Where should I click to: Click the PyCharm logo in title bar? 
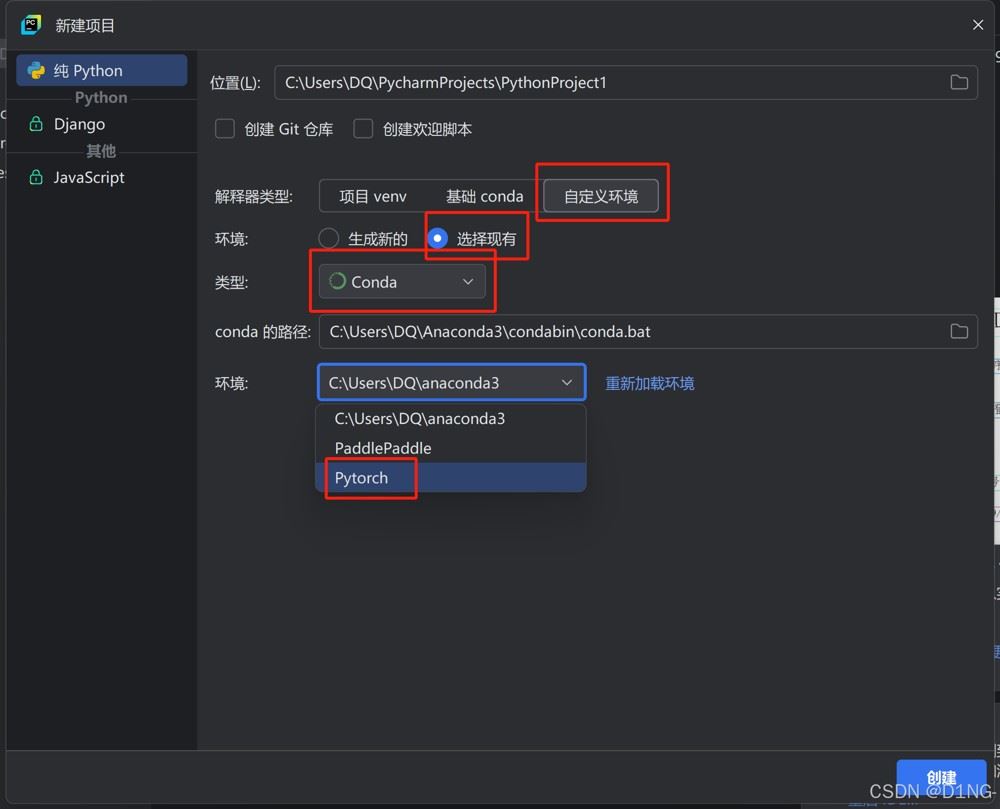pyautogui.click(x=30, y=25)
